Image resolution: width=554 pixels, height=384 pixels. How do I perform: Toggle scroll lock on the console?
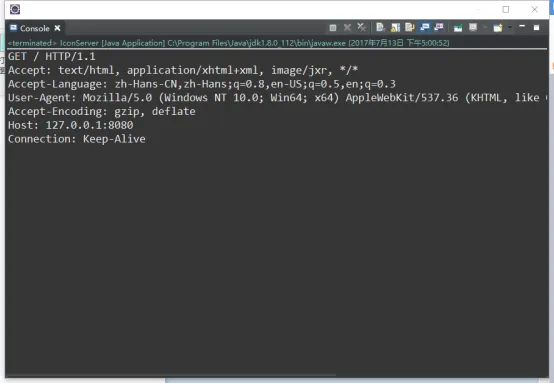395,27
